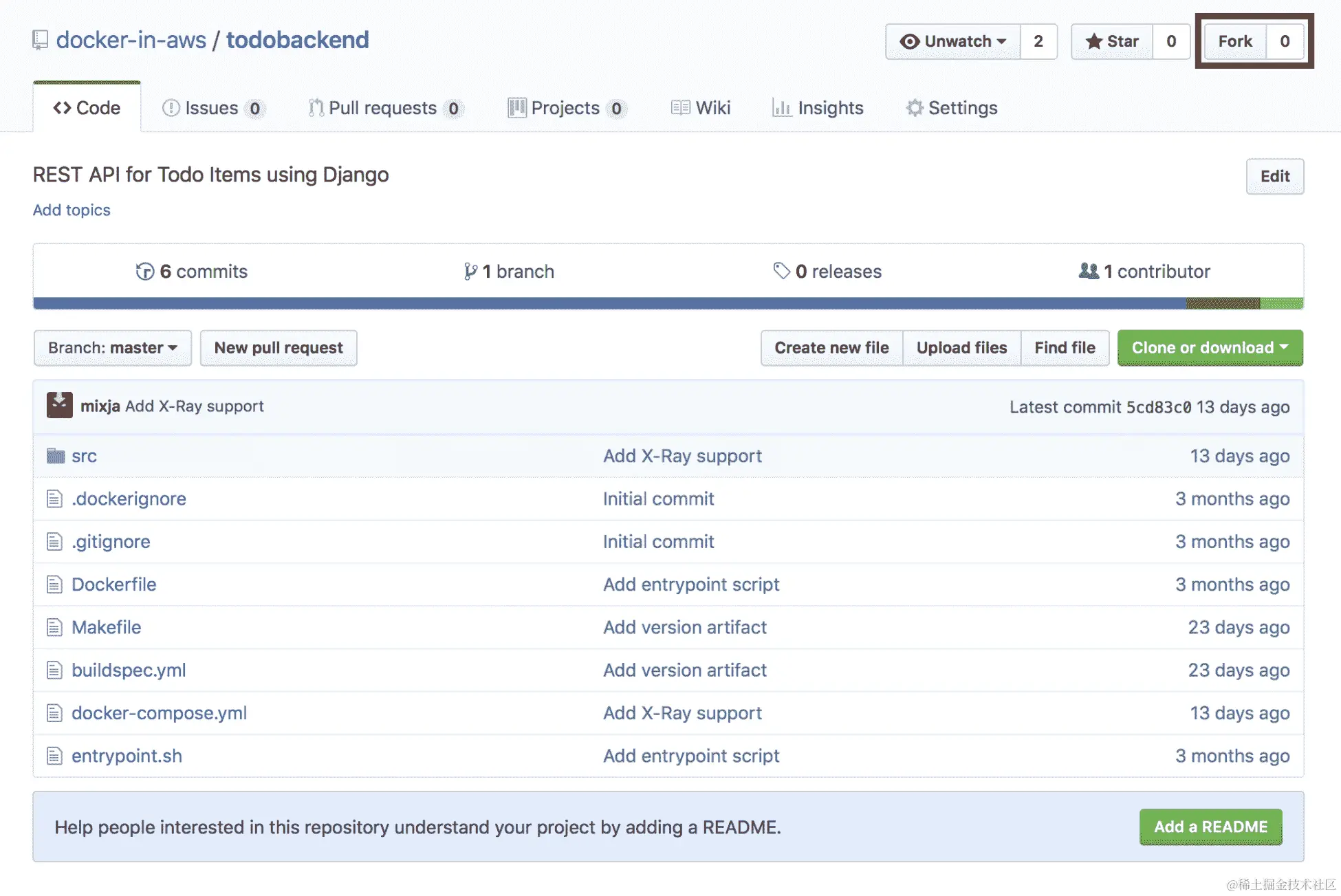Click the green segment of the language bar
1341x896 pixels.
1282,303
